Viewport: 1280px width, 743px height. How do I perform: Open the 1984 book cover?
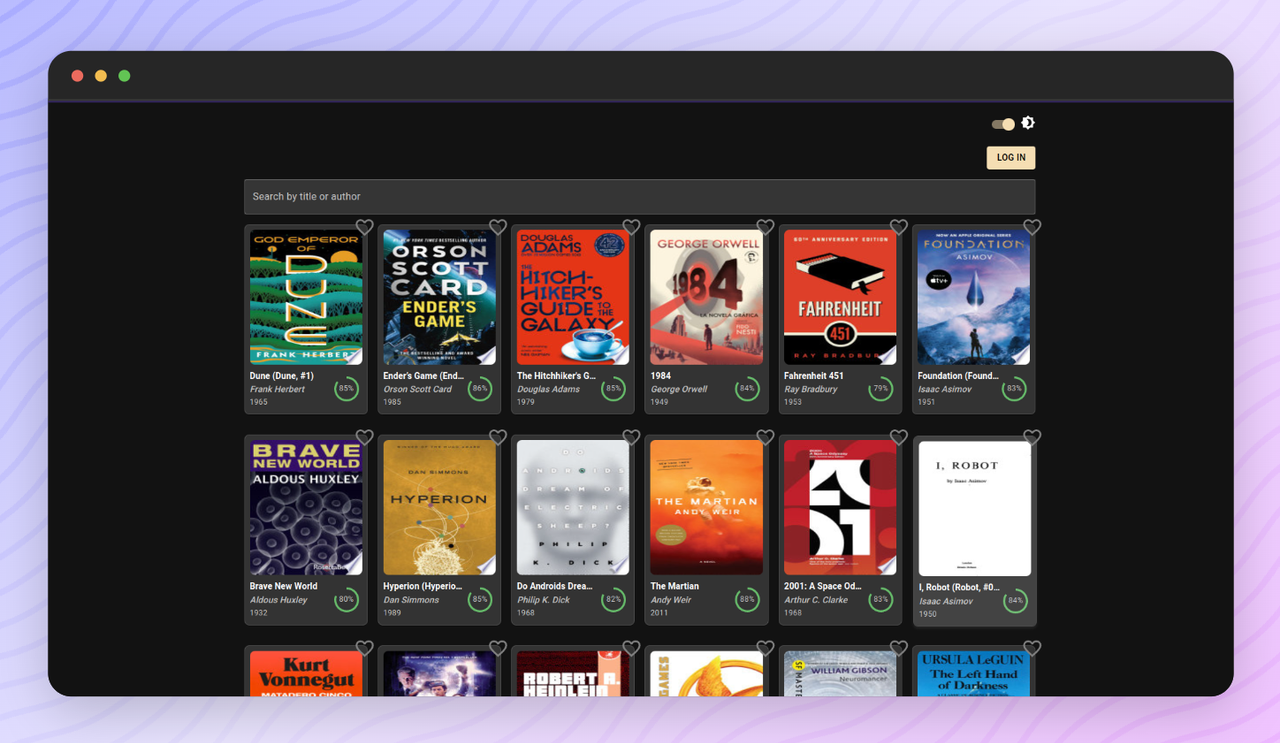(x=707, y=297)
